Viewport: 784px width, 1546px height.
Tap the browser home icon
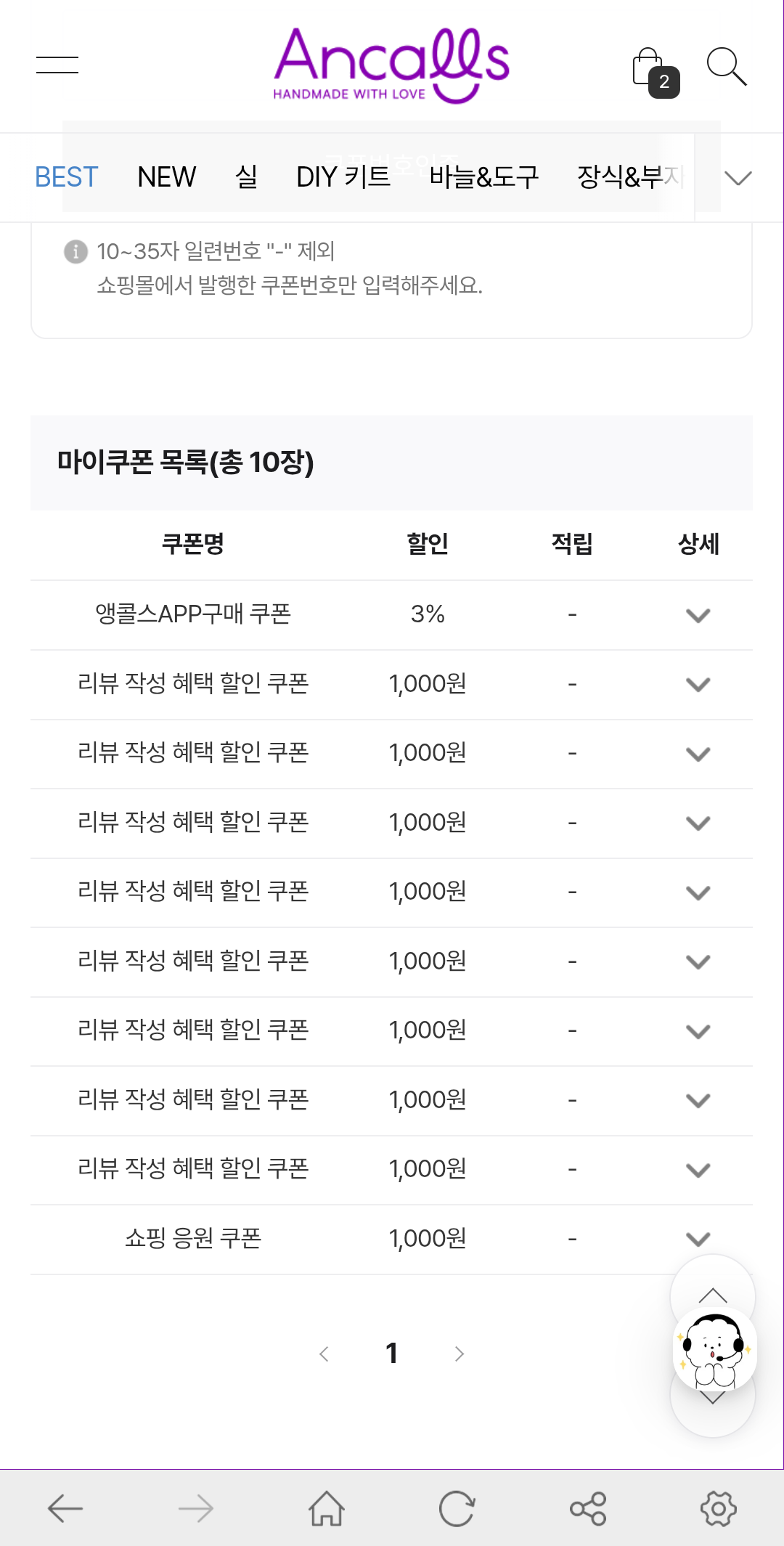[327, 1509]
